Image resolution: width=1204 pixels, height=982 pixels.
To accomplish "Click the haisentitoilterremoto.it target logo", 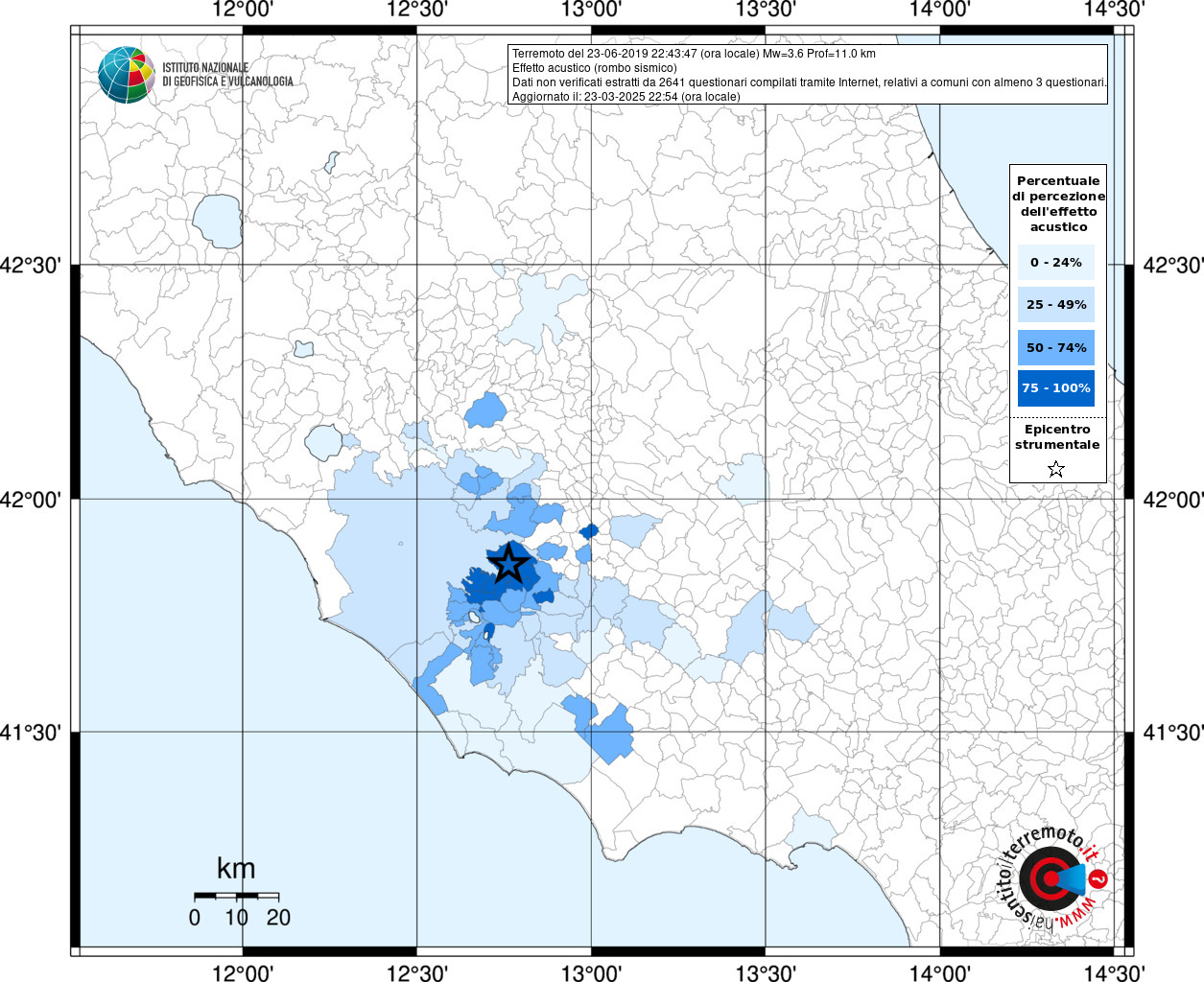I will point(1052,878).
